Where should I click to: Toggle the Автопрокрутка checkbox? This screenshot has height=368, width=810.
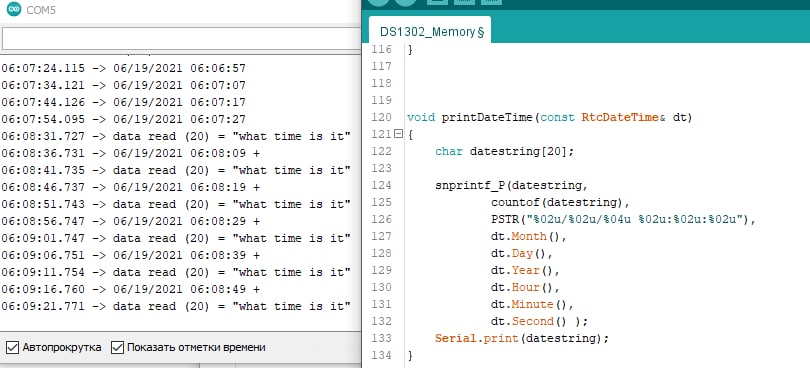[x=12, y=347]
